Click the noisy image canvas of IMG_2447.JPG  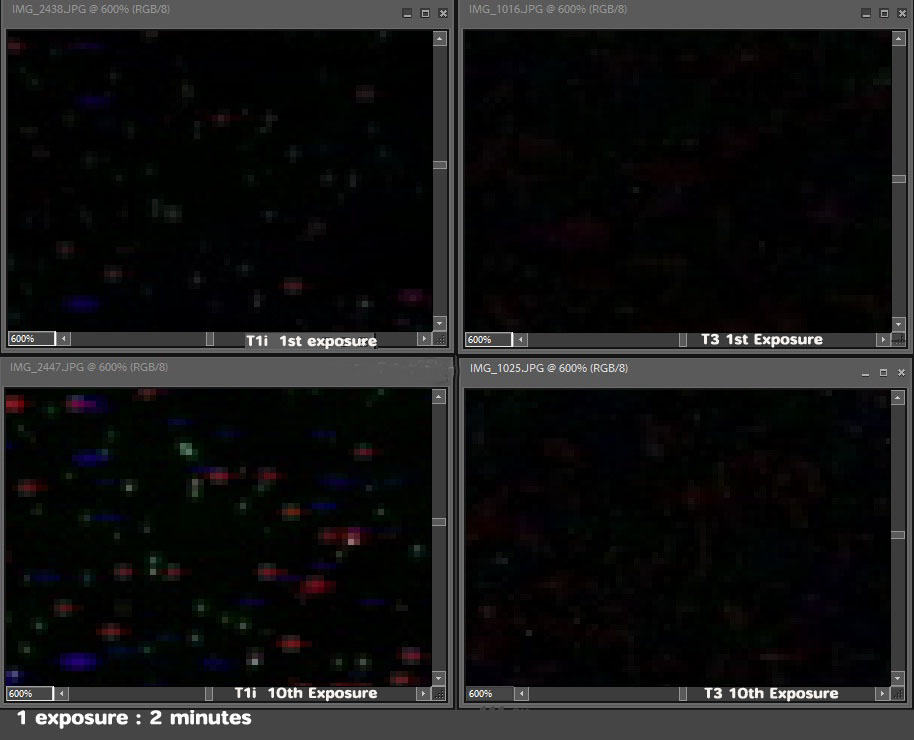[219, 536]
